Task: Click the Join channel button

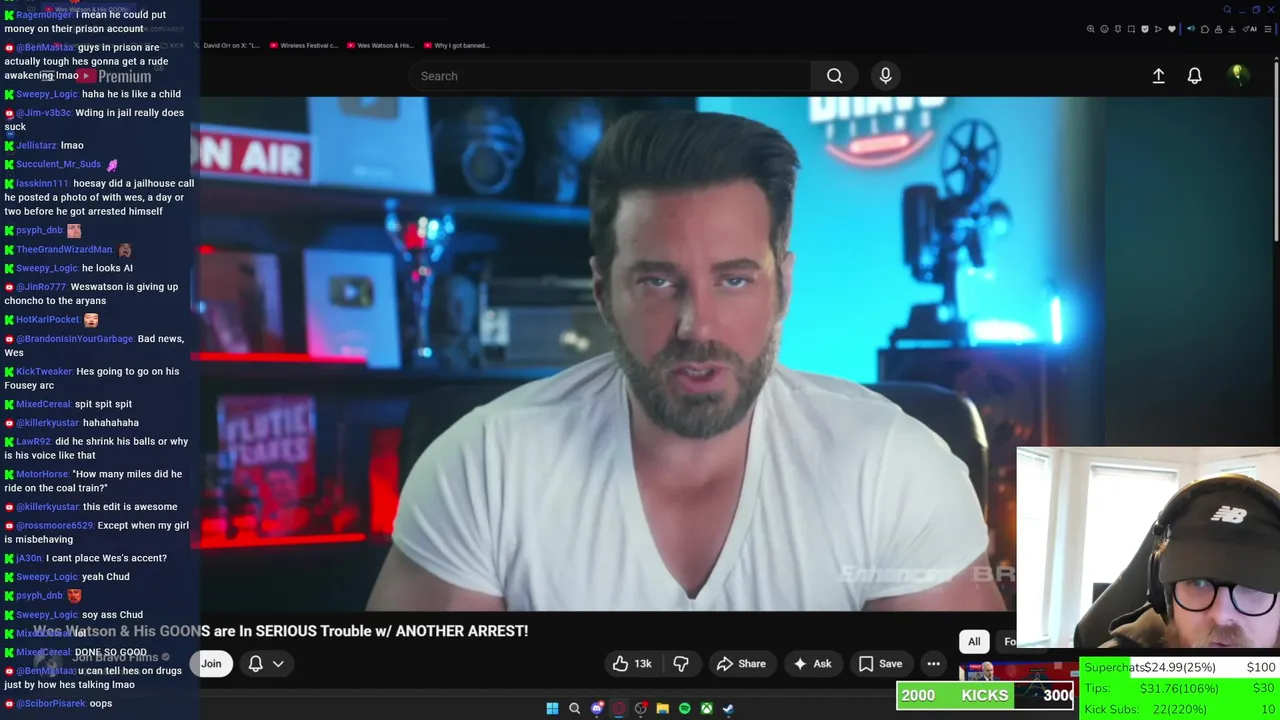Action: click(x=211, y=664)
